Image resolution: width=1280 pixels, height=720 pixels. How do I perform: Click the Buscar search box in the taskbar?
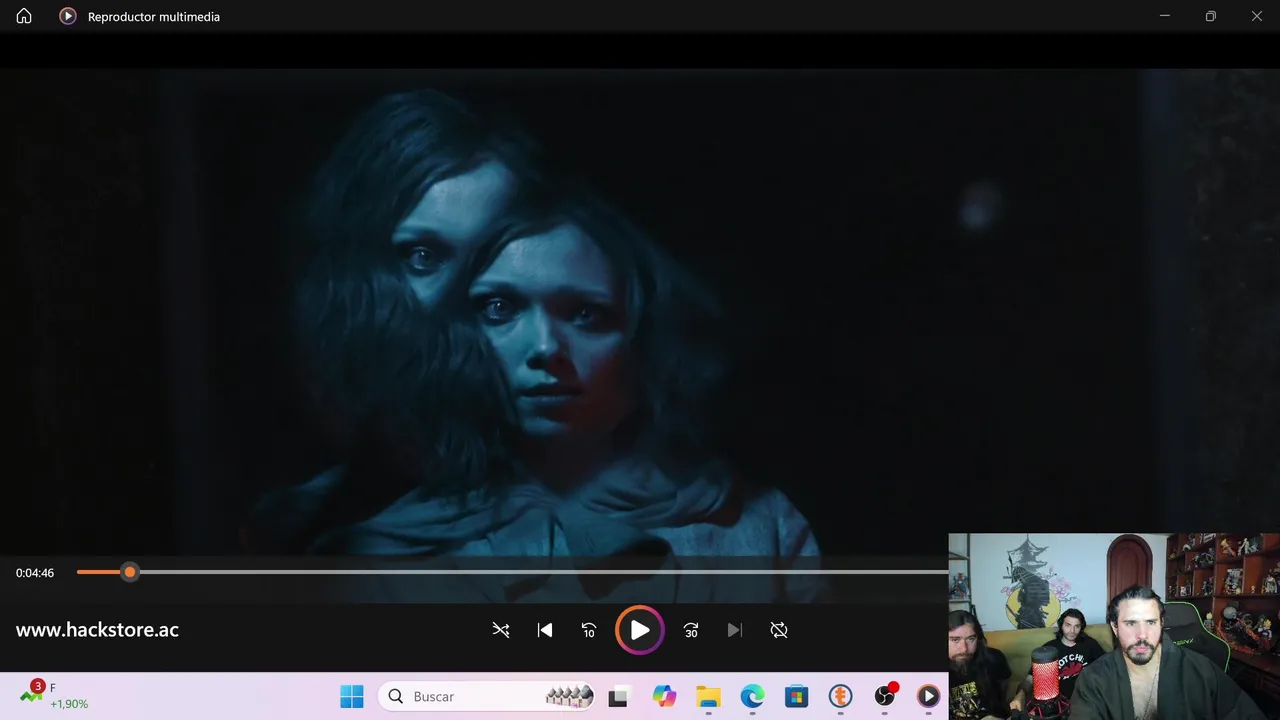(487, 697)
